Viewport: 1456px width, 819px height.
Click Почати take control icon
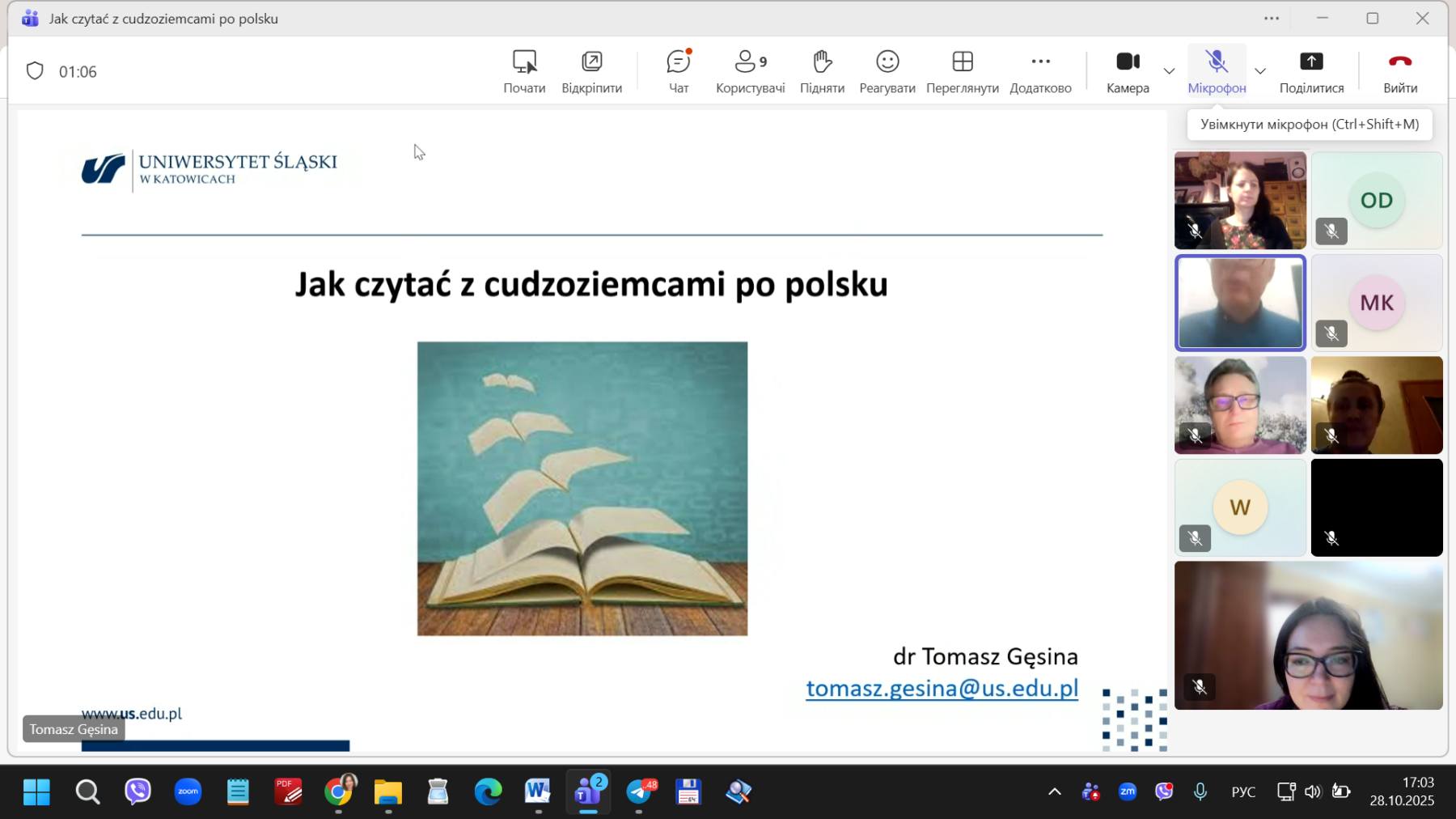(524, 71)
